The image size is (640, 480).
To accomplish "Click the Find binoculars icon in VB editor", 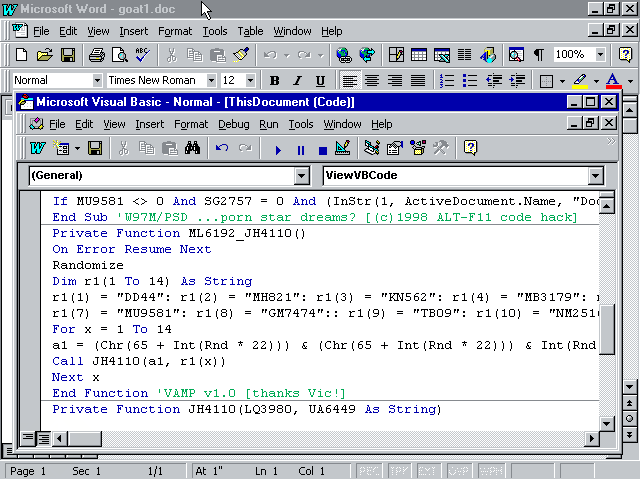I will (x=192, y=148).
